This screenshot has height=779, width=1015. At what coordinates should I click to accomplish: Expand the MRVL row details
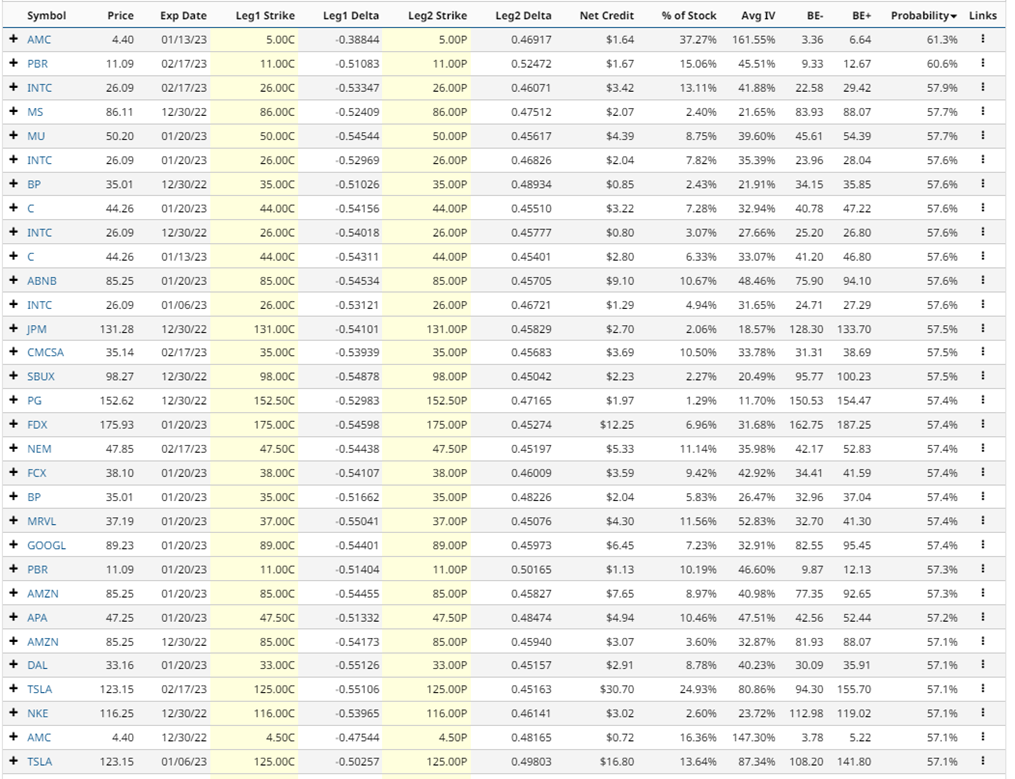14,520
